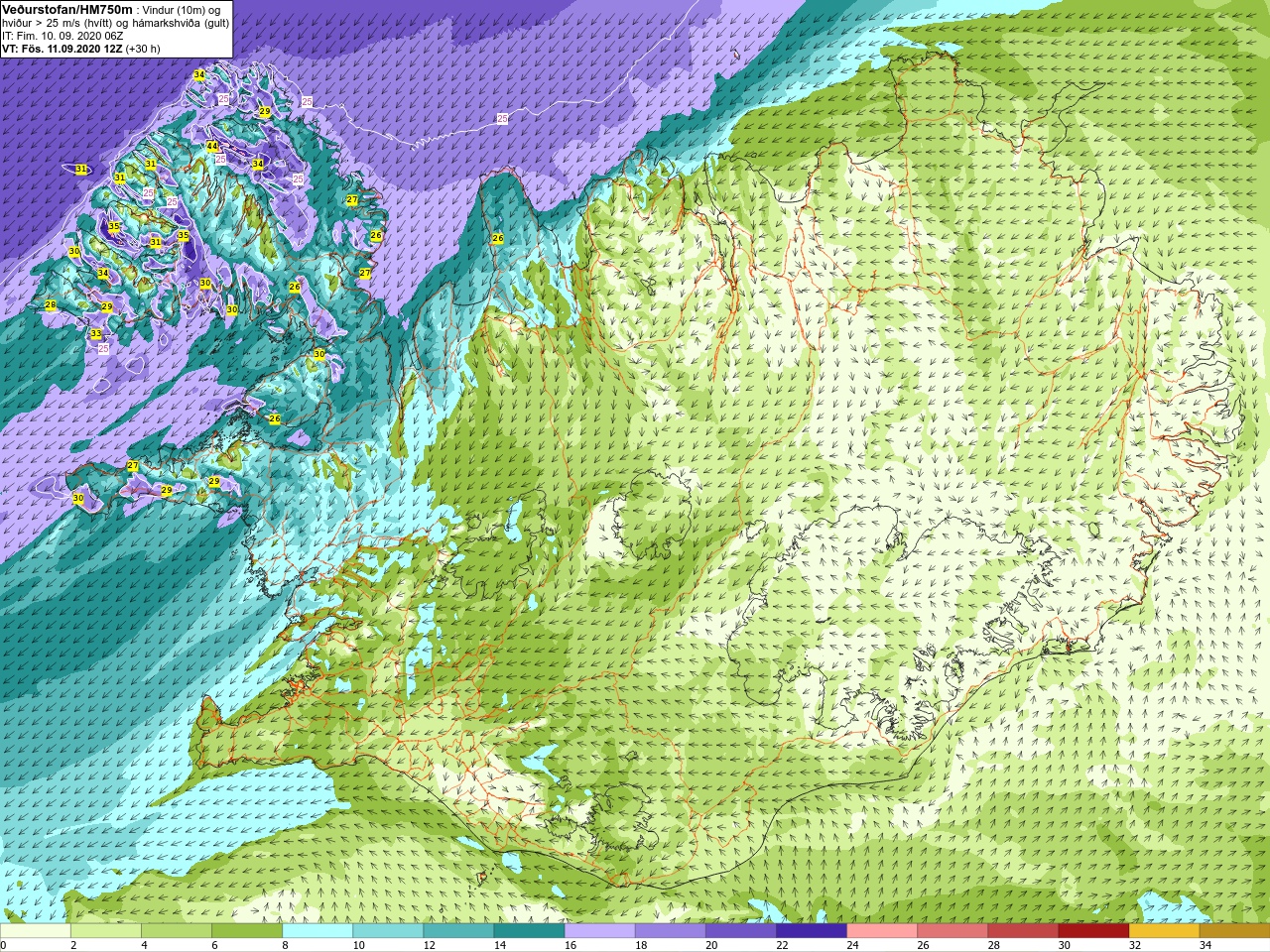Click the light yellow-green 2–4 m/s legend swatch

tap(106, 931)
